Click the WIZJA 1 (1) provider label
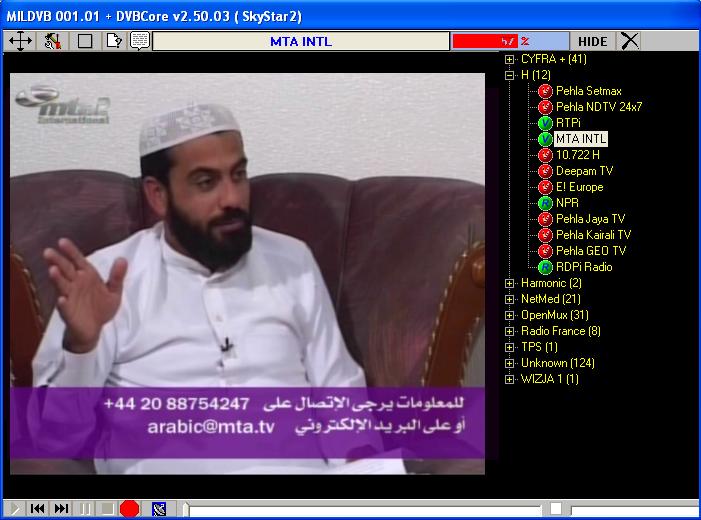Screen dimensions: 701x520 click(550, 379)
